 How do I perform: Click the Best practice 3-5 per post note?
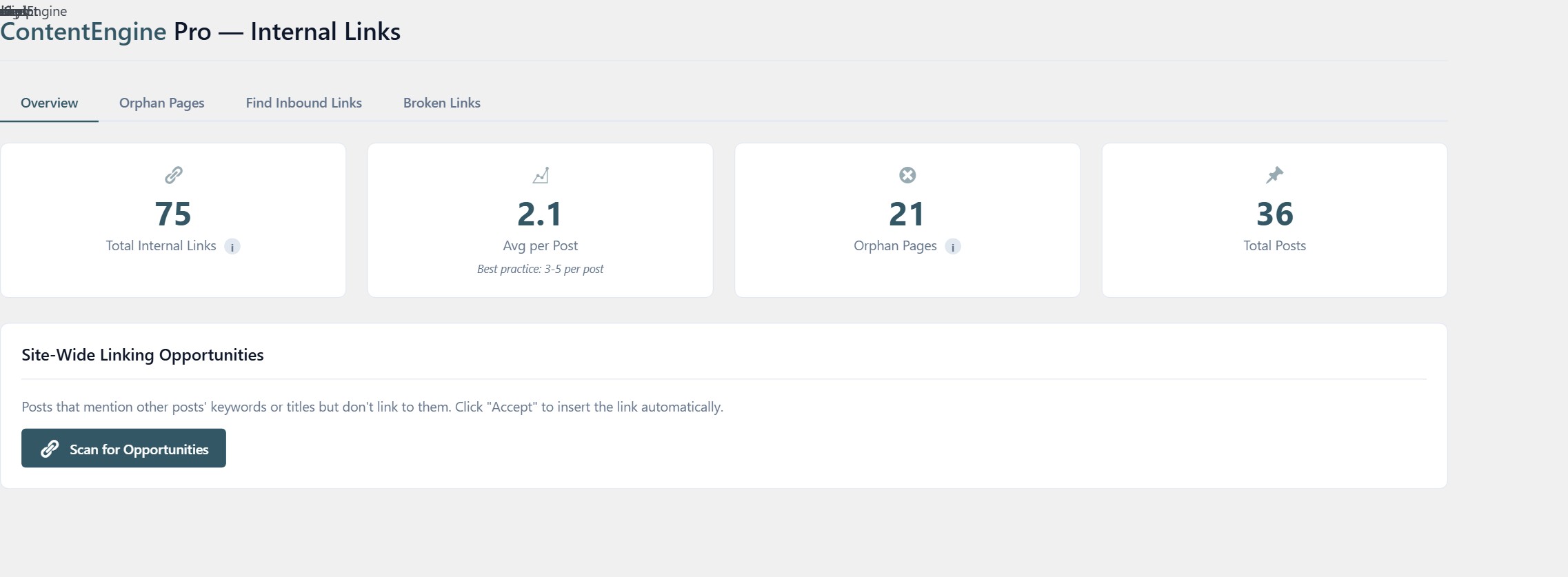540,269
